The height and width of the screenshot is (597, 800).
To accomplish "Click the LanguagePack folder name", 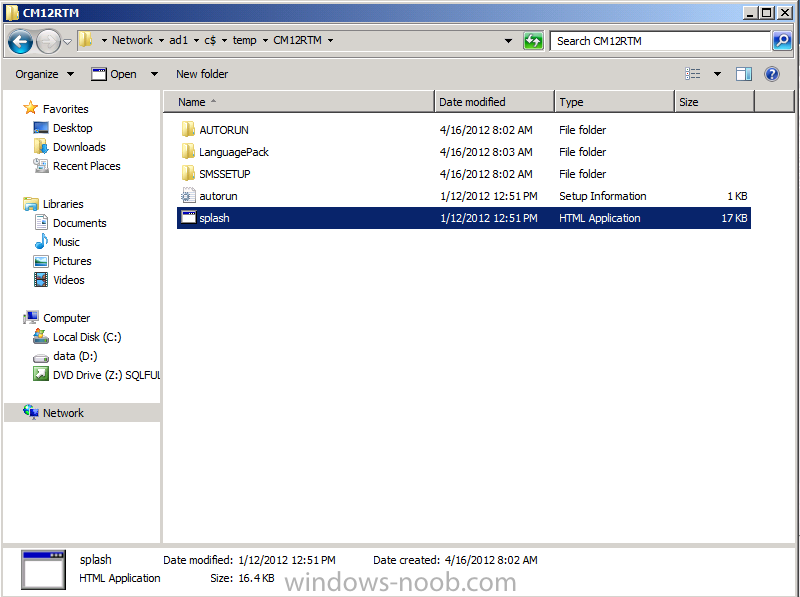I will (x=234, y=152).
